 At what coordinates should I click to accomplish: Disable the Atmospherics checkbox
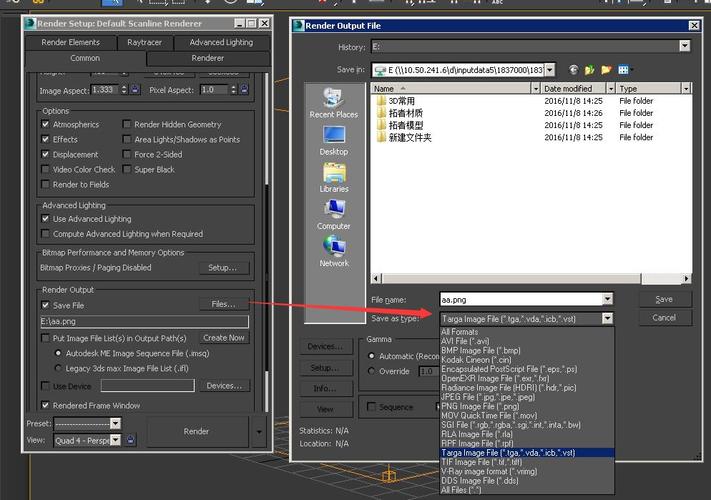(x=45, y=125)
